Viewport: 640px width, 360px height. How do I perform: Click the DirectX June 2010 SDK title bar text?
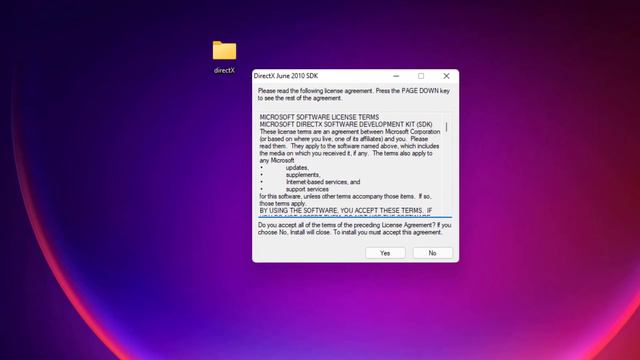pyautogui.click(x=286, y=76)
